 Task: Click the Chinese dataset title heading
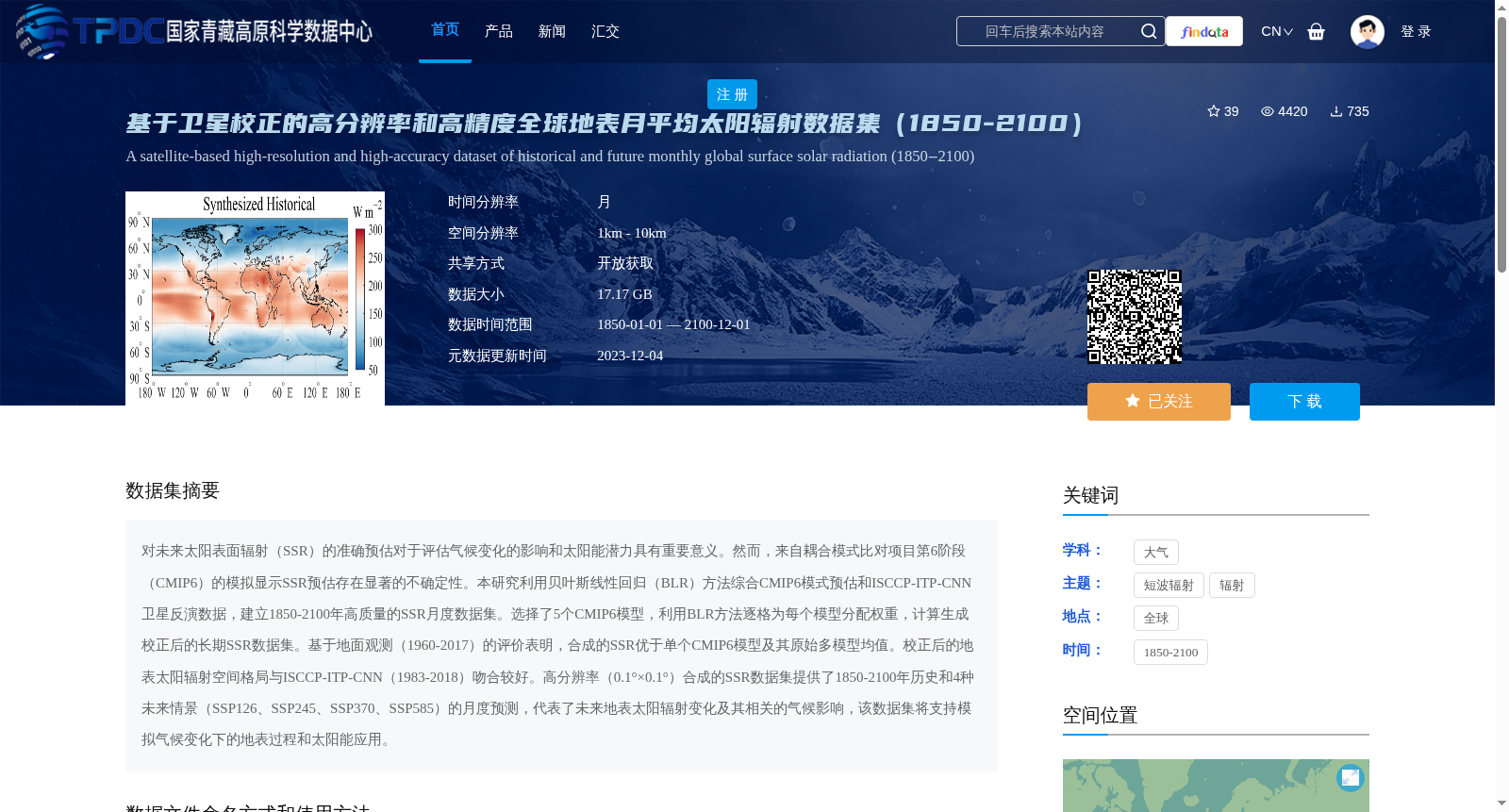click(x=604, y=124)
